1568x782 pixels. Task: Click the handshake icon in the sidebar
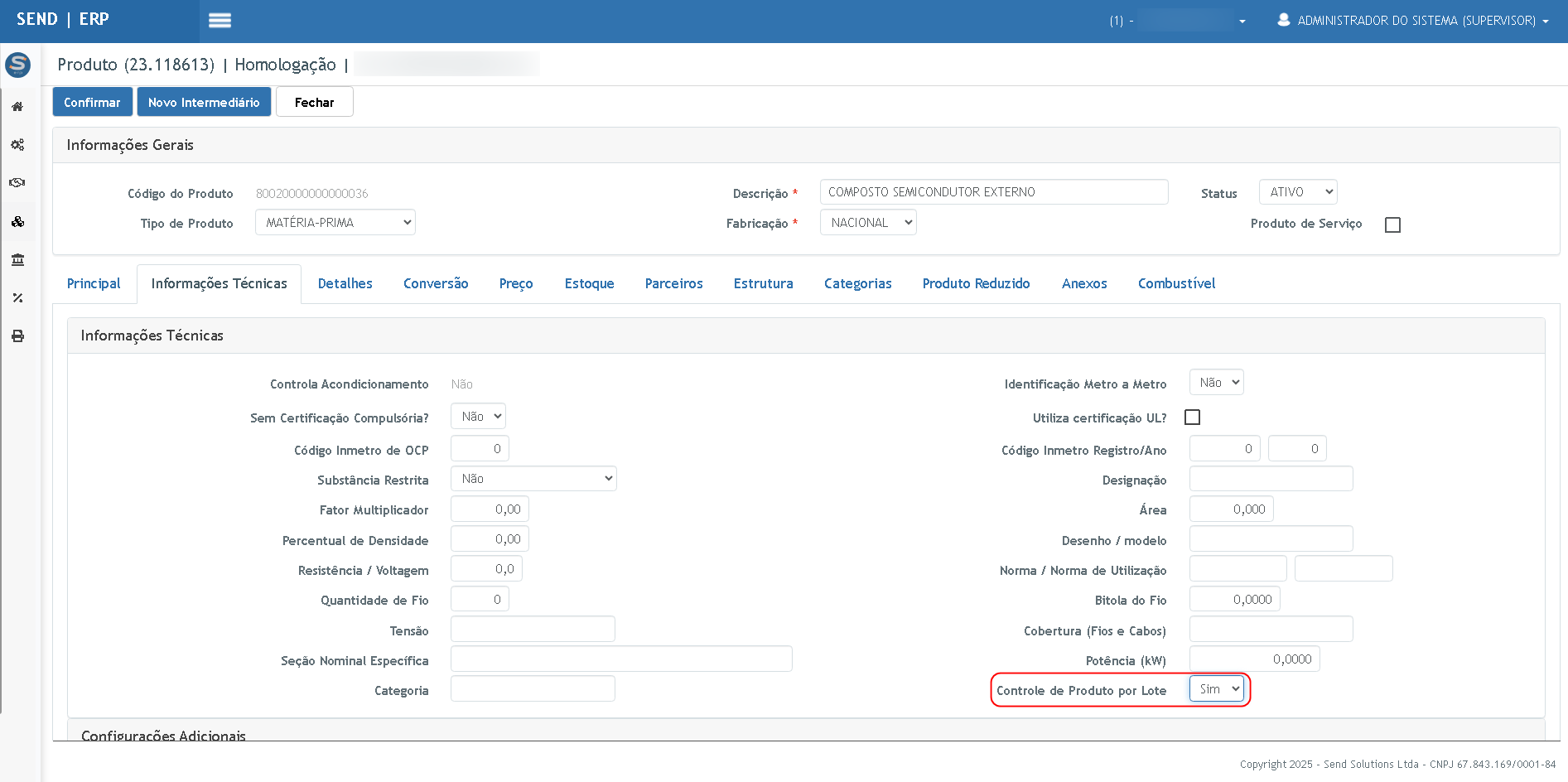(17, 183)
